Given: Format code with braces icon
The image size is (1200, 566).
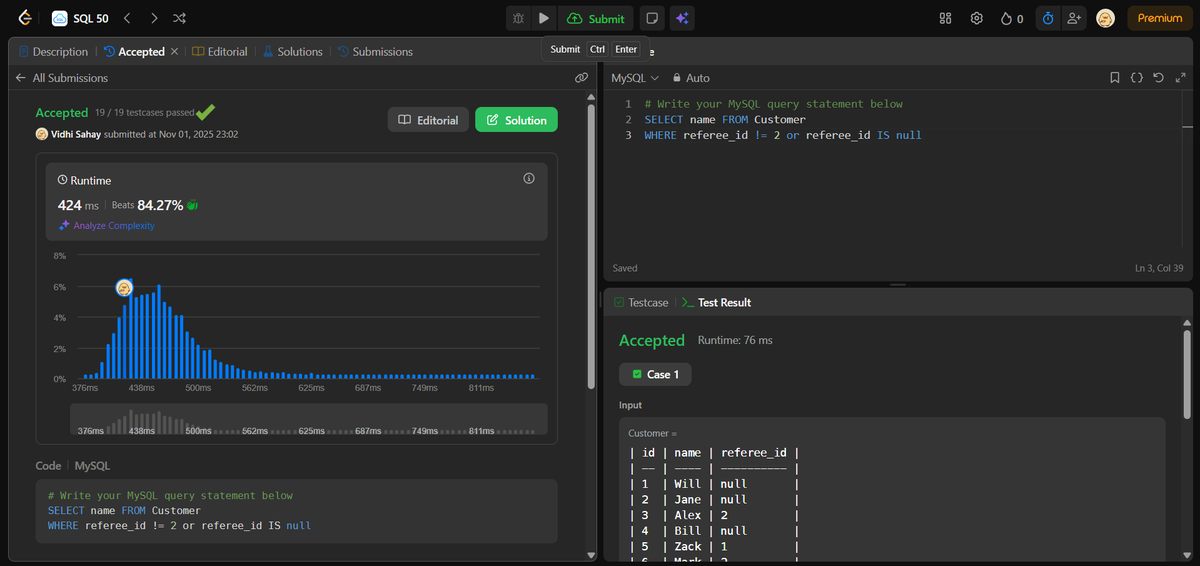Looking at the screenshot, I should (1137, 78).
